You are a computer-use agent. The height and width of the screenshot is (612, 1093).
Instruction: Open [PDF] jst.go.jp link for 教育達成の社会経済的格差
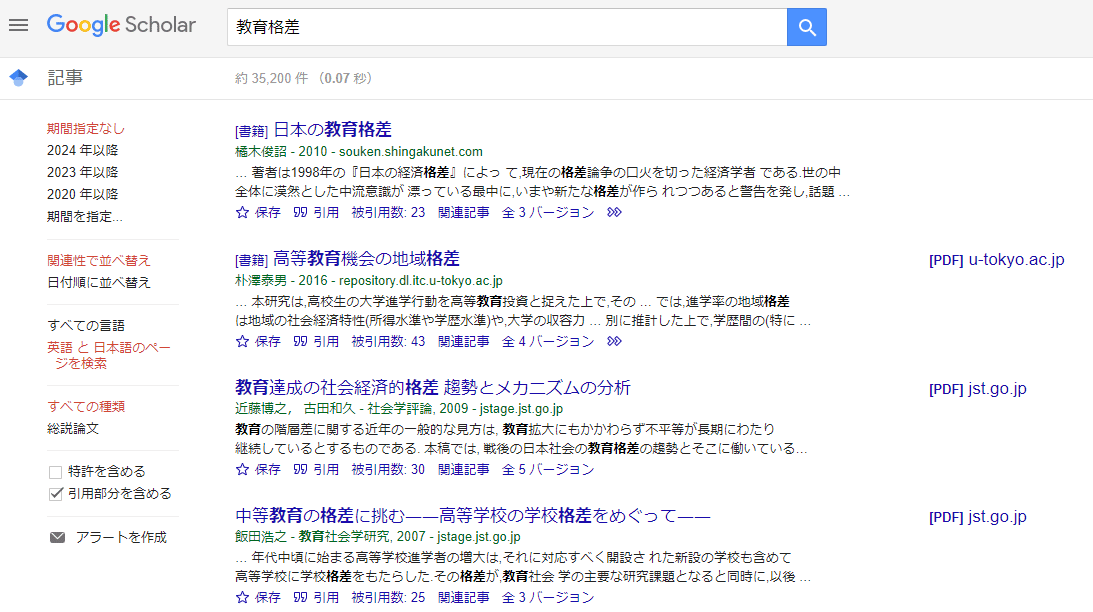pos(977,389)
